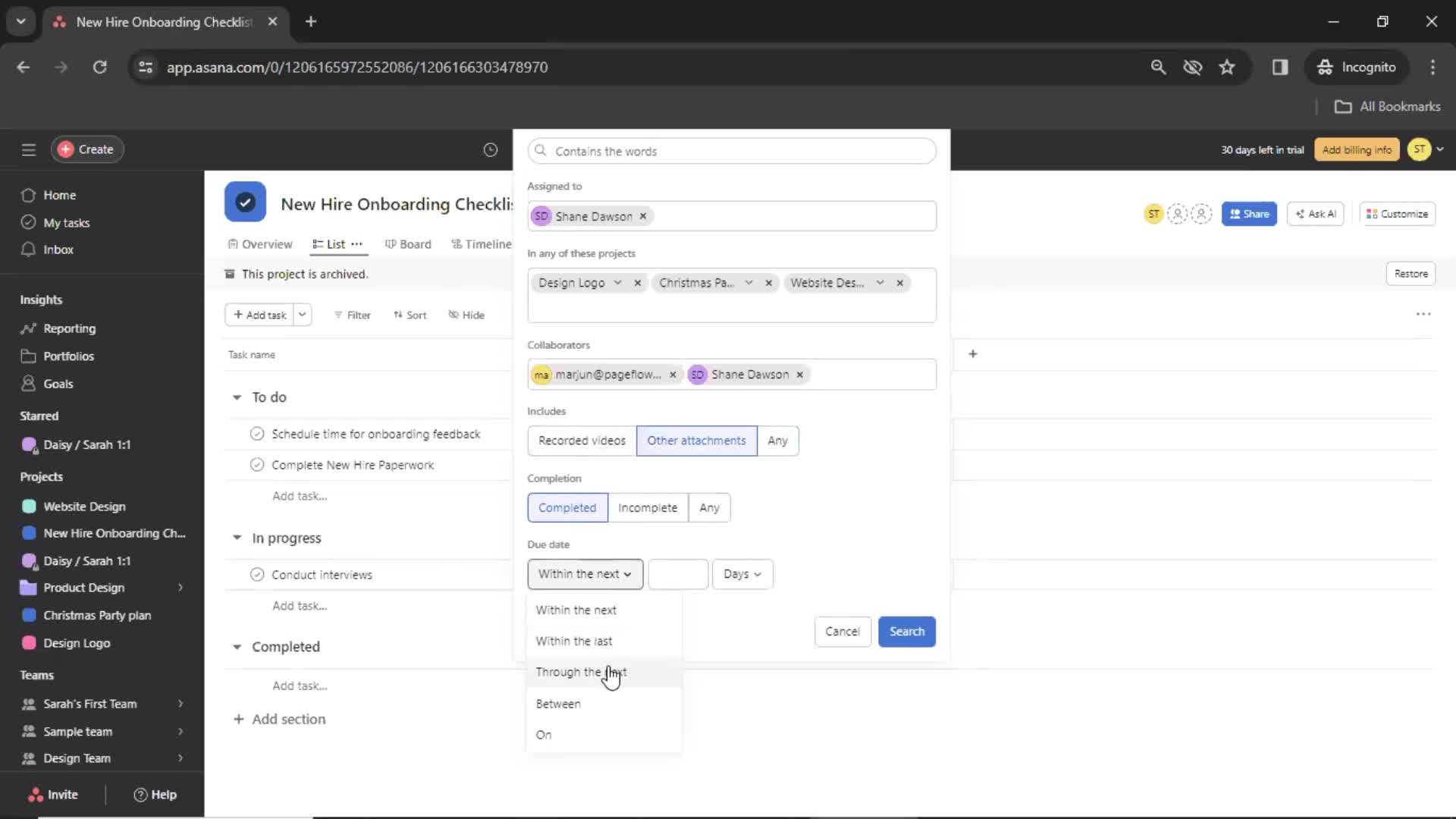The image size is (1456, 819).
Task: Open the Add task dropdown arrow
Action: point(302,315)
